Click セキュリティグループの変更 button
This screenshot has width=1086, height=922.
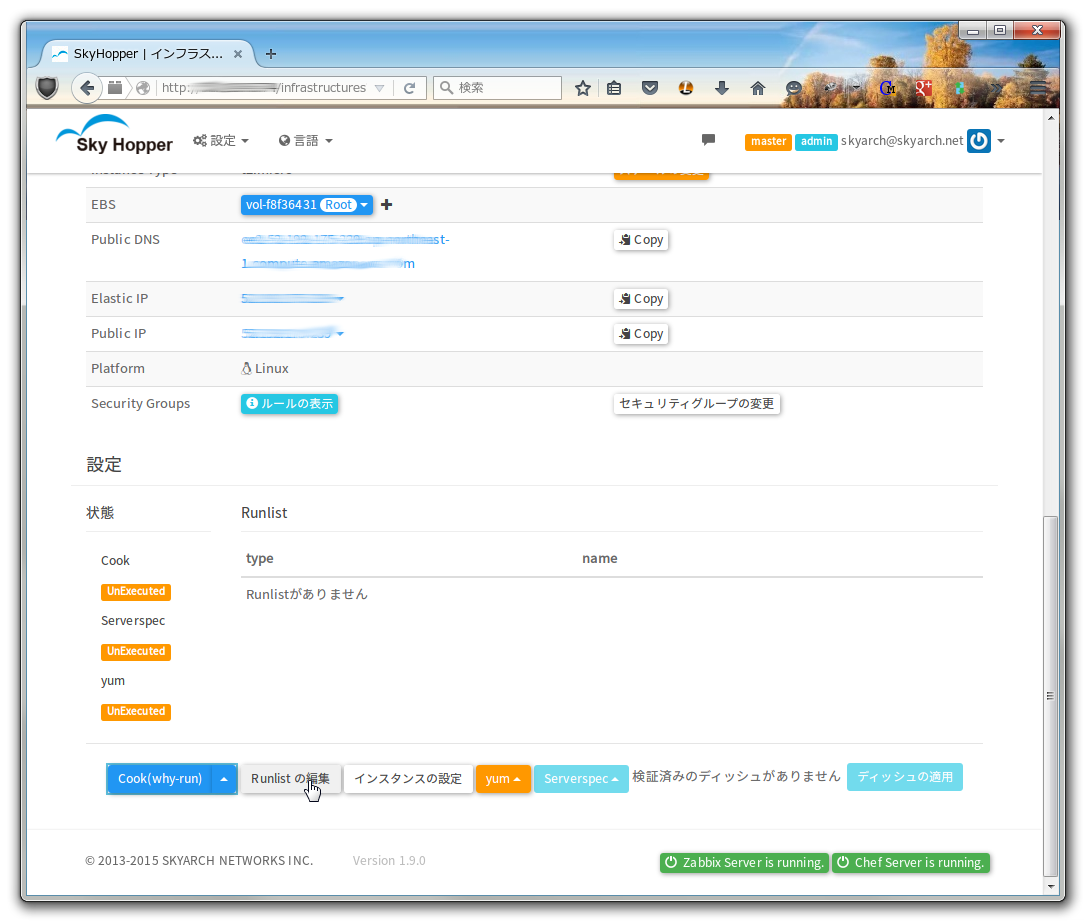point(697,404)
